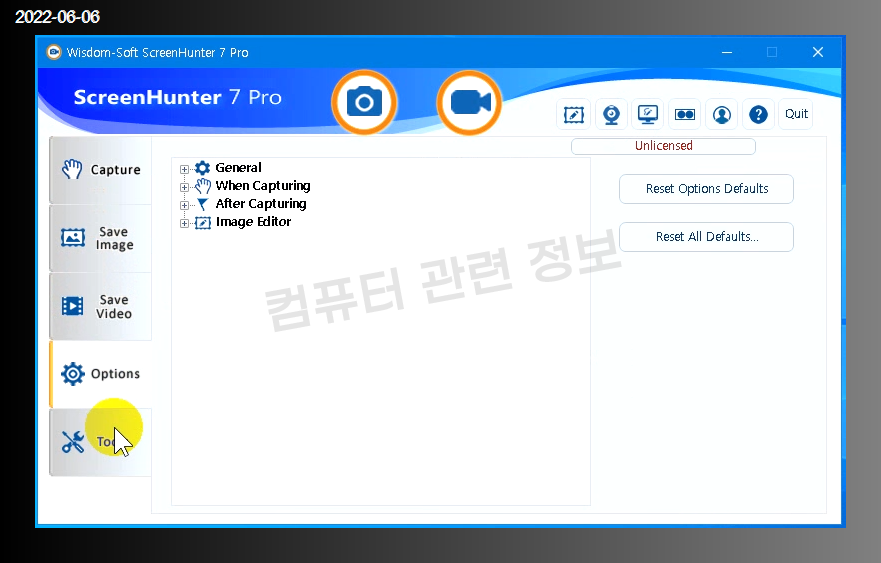Image resolution: width=881 pixels, height=563 pixels.
Task: Select the After Capturing options item
Action: (261, 203)
